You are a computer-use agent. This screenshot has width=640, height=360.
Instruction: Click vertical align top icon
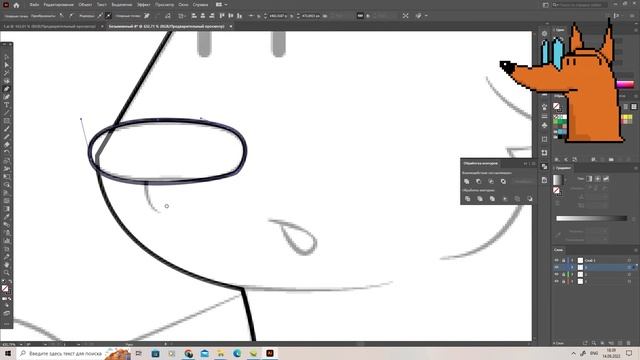tap(222, 16)
